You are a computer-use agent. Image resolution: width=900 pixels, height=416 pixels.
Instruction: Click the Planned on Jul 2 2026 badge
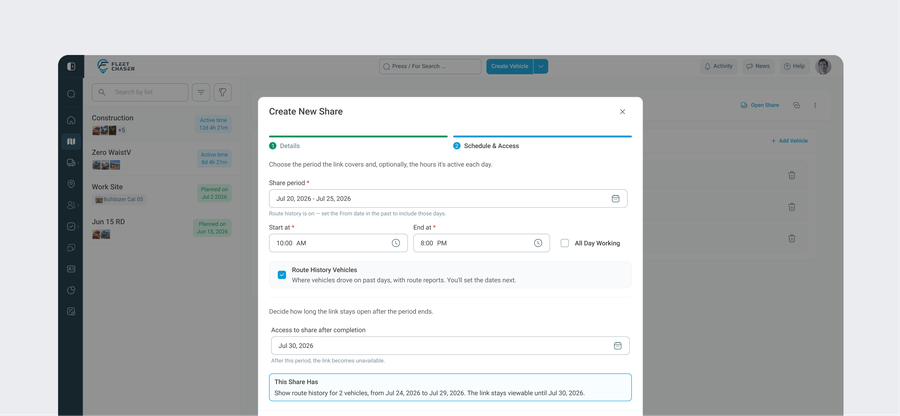click(x=214, y=193)
